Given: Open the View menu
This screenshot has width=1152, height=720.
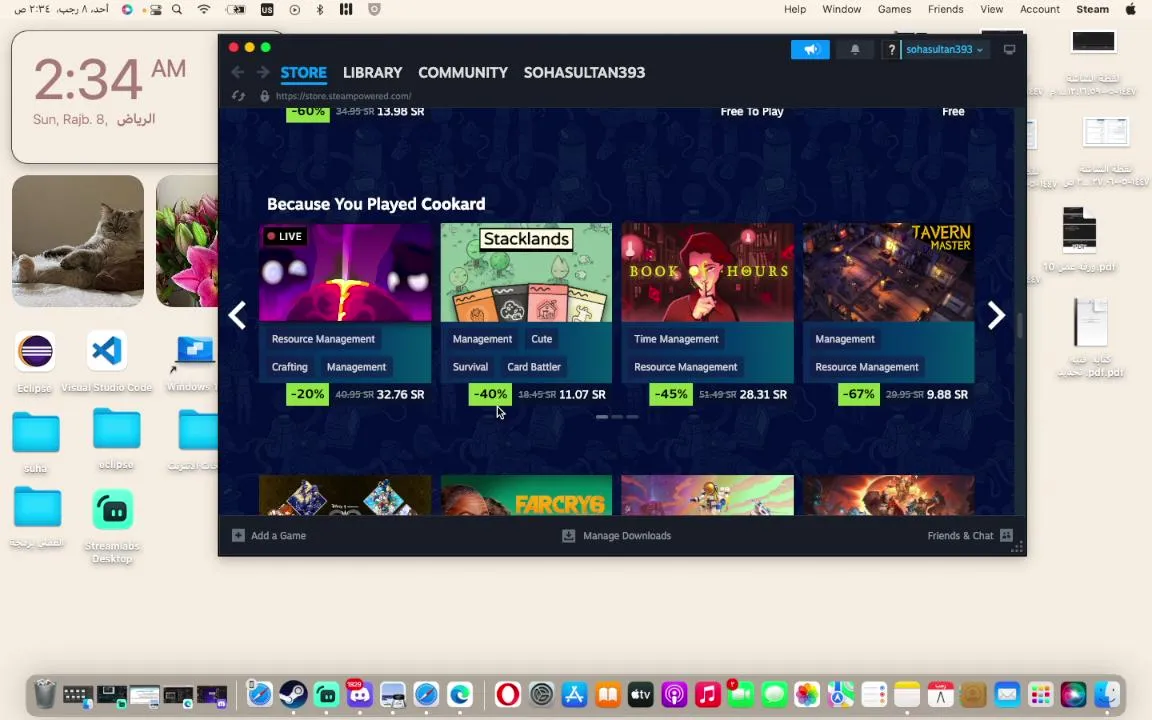Looking at the screenshot, I should pyautogui.click(x=991, y=10).
